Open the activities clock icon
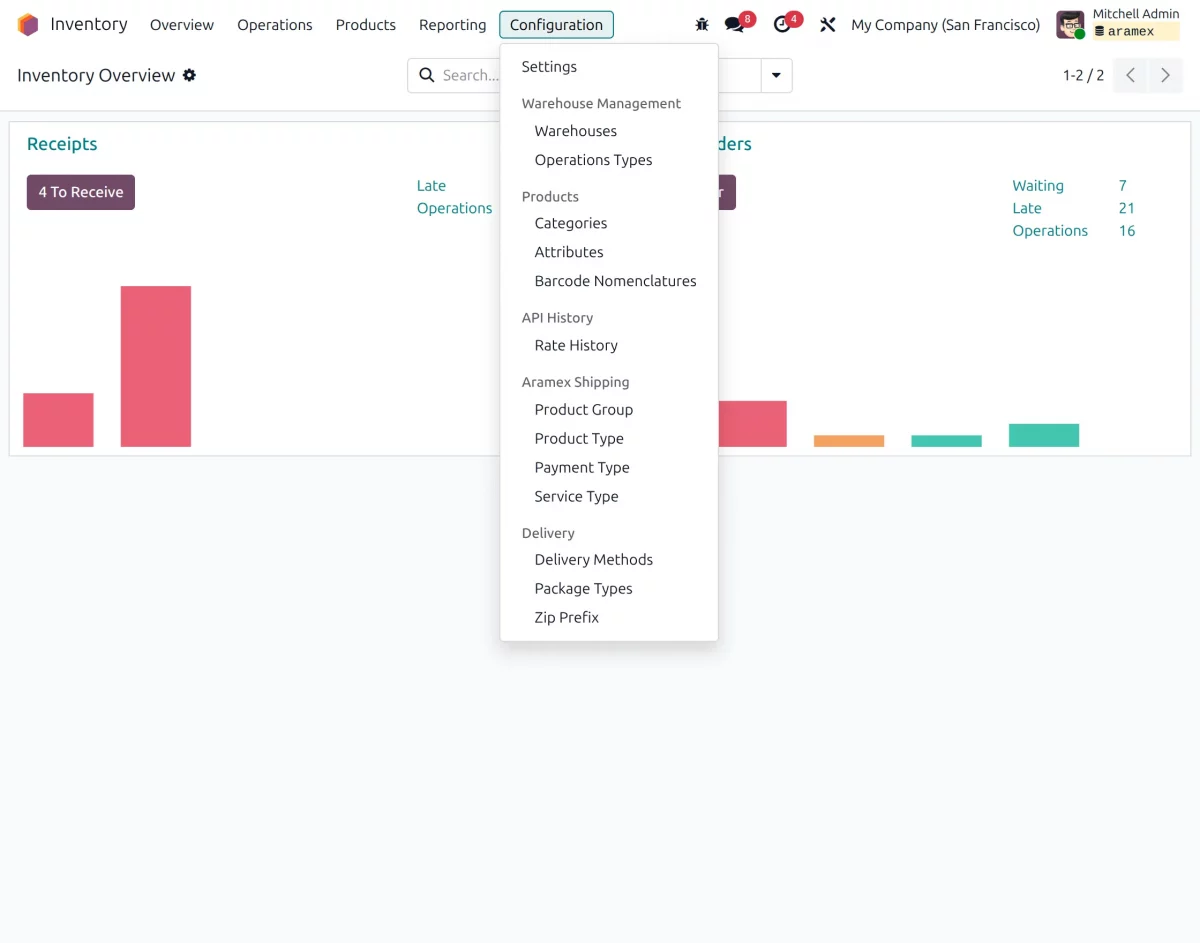The image size is (1200, 943). pyautogui.click(x=782, y=25)
